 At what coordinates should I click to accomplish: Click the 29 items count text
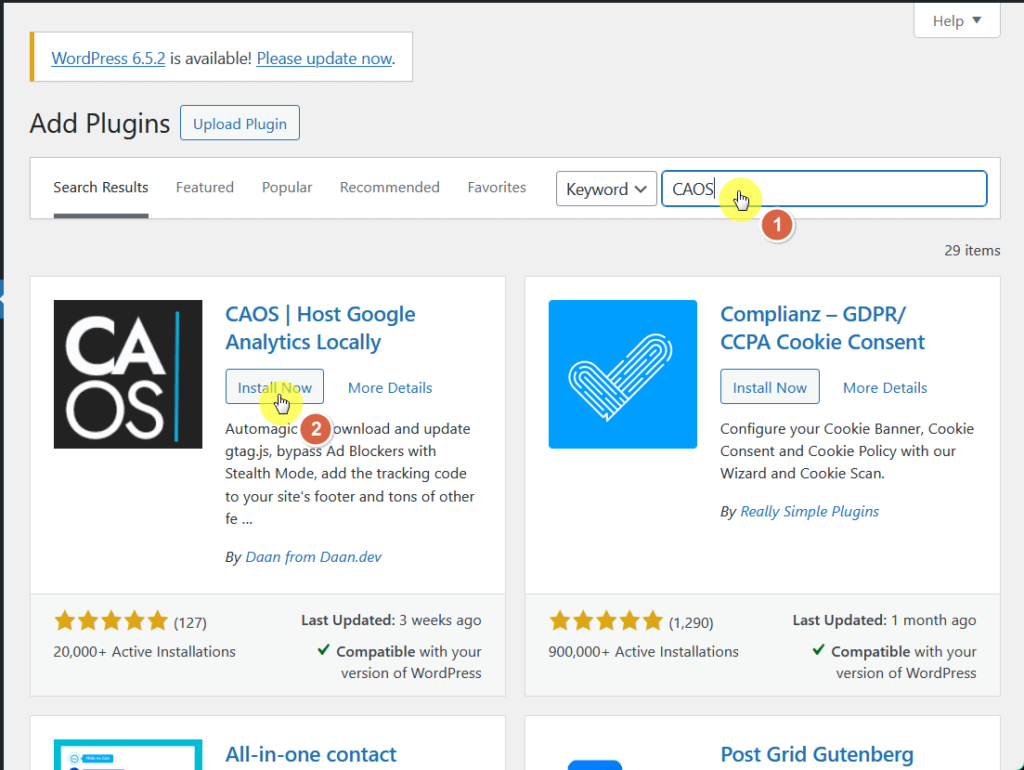click(972, 250)
